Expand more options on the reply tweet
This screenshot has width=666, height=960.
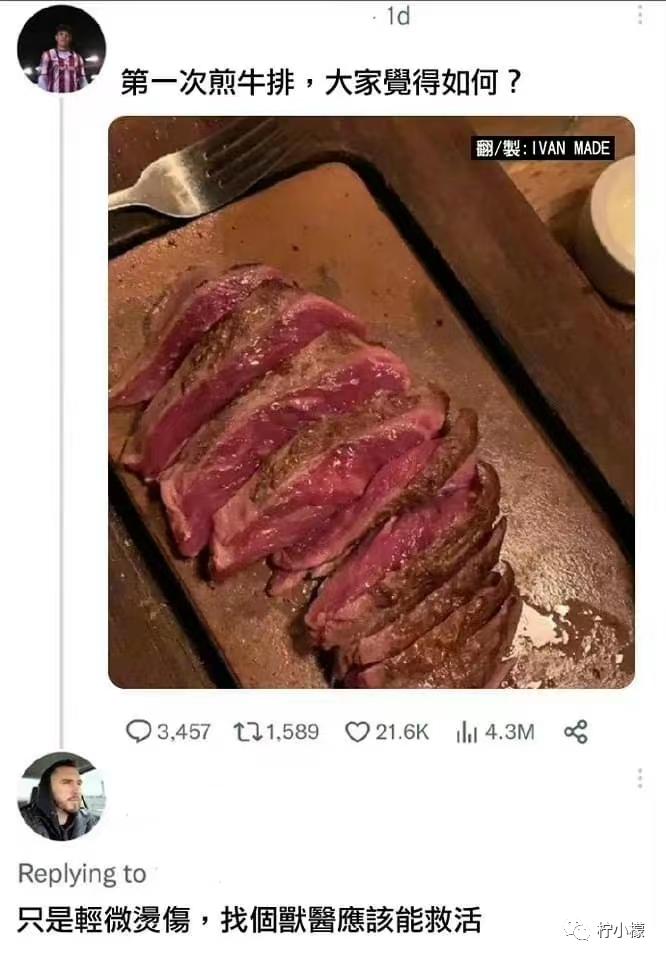(x=640, y=778)
